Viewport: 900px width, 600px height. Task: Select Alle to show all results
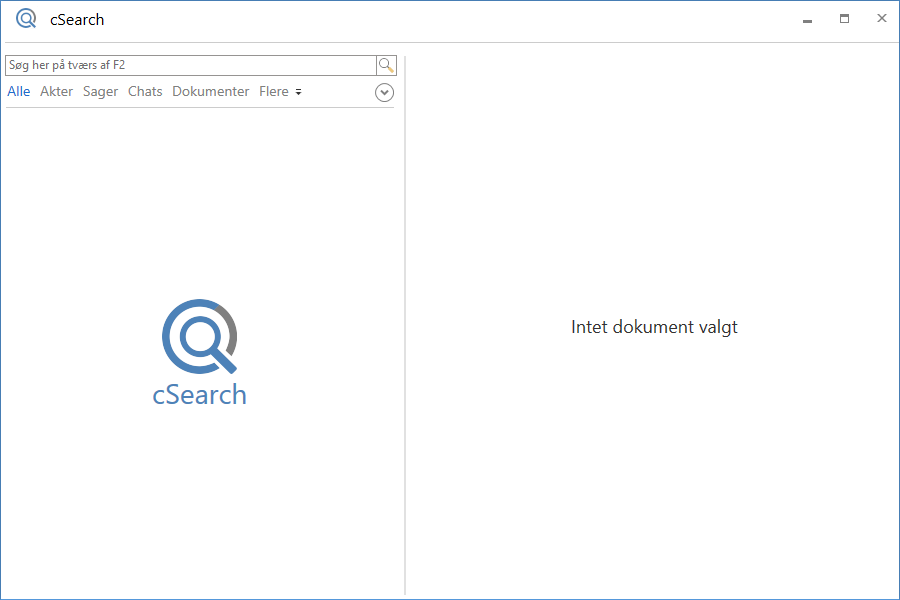coord(18,91)
